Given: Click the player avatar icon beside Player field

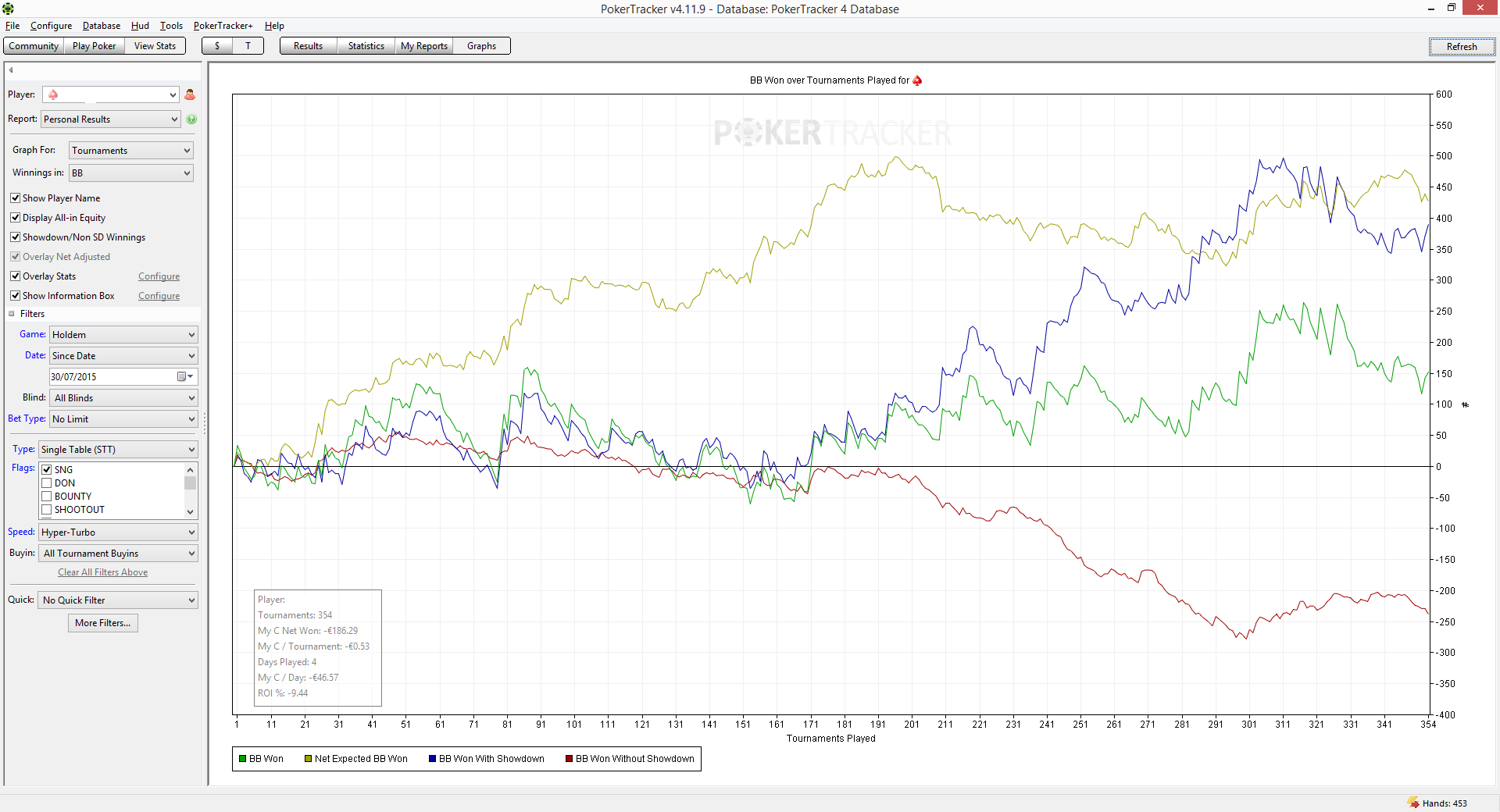Looking at the screenshot, I should click(x=190, y=94).
